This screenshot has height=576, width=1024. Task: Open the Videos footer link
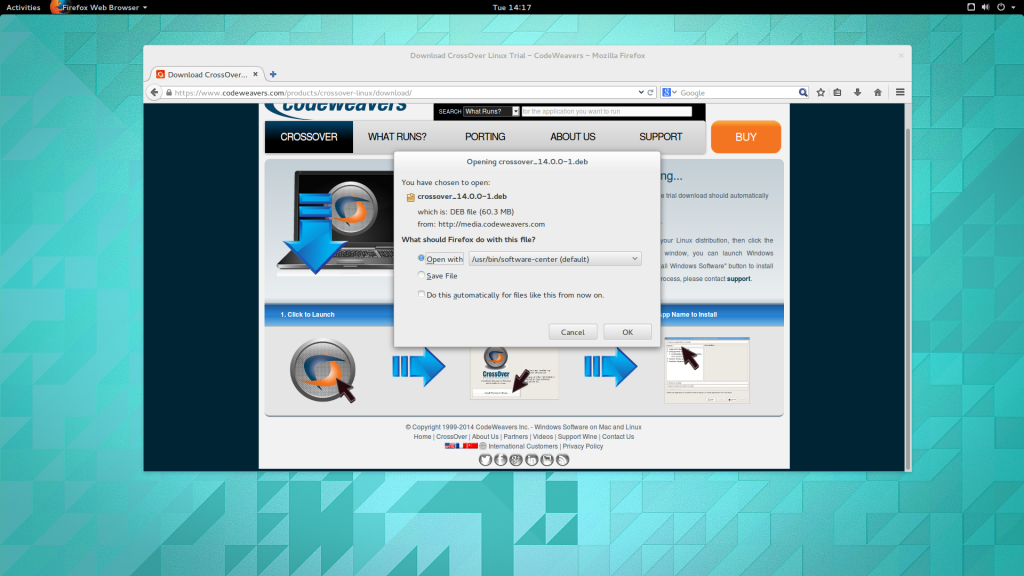click(x=543, y=437)
